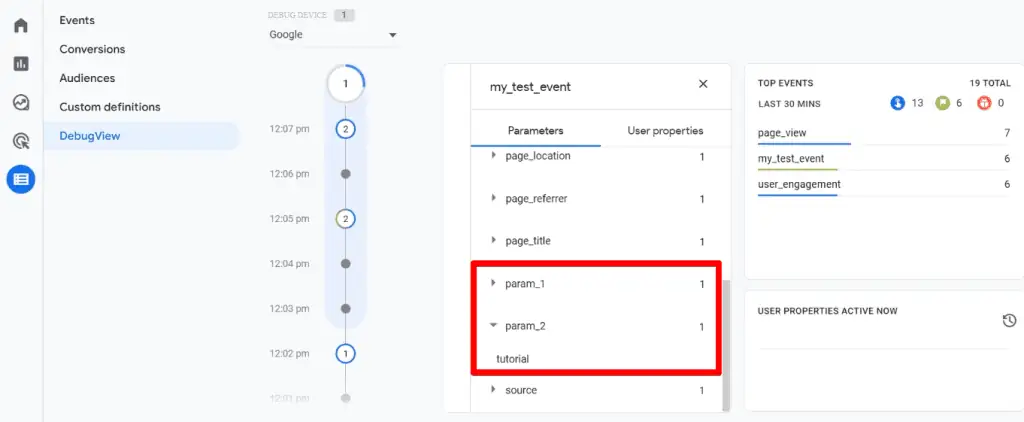
Task: Switch to the Parameters tab
Action: [x=536, y=131]
